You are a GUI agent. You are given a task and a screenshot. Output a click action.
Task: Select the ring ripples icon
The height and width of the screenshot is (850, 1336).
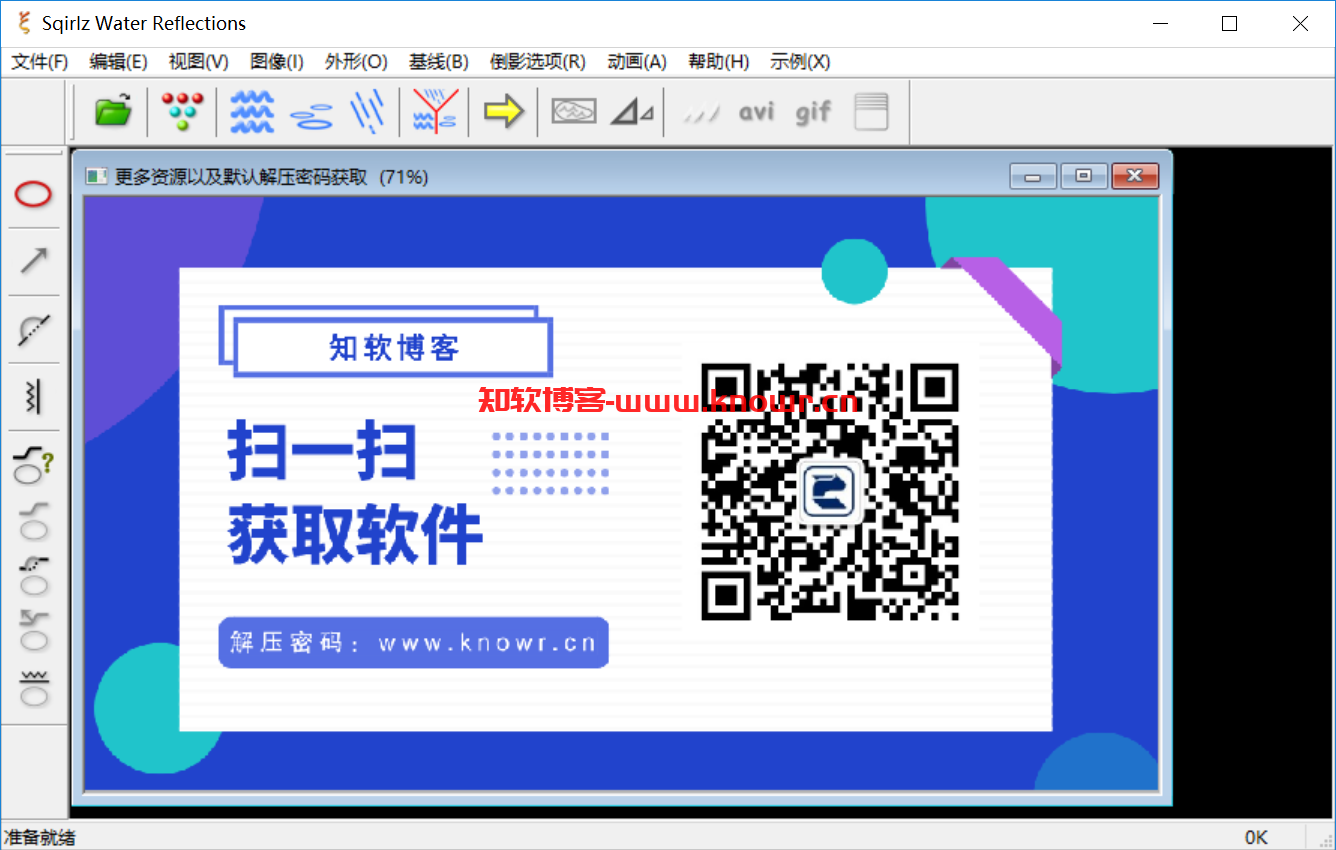[x=312, y=116]
